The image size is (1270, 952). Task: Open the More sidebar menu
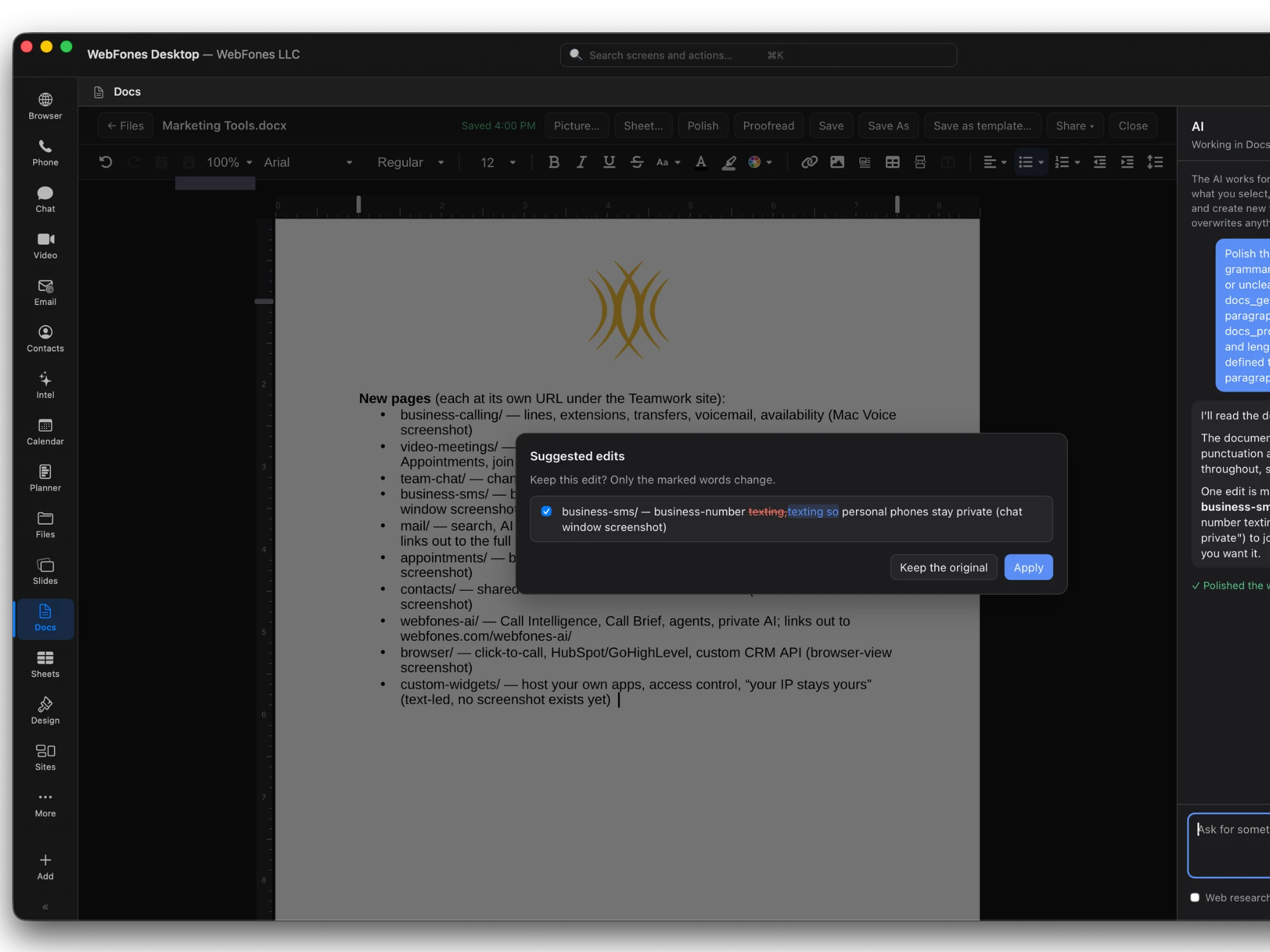click(45, 804)
